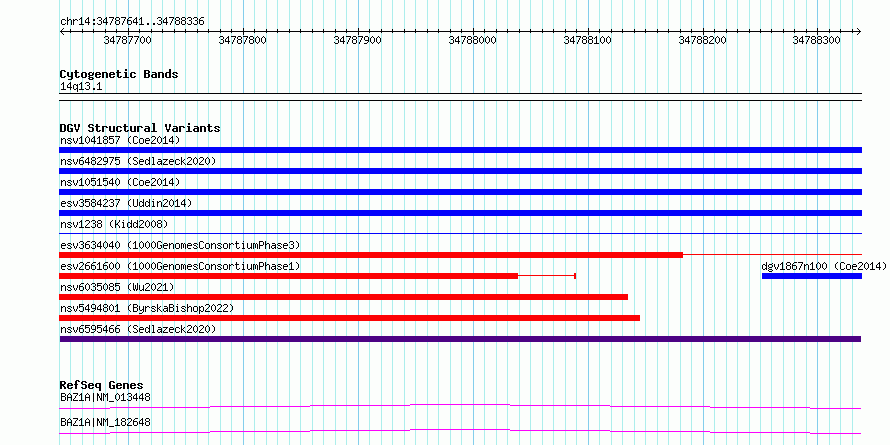
Task: Open variant label nsv6482975 (Sedlazeck2020)
Action: [x=138, y=161]
